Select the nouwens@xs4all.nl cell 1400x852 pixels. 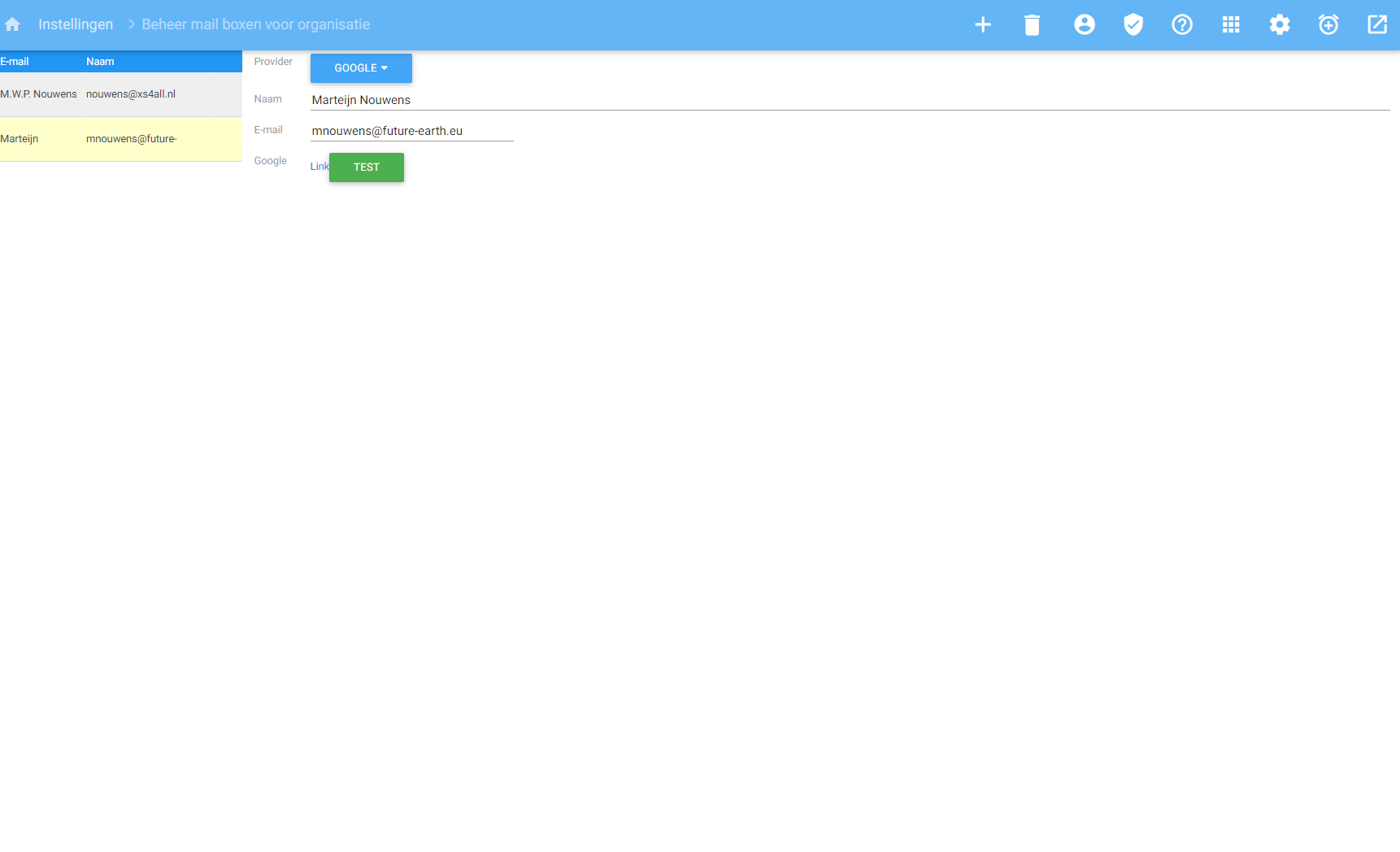coord(131,94)
